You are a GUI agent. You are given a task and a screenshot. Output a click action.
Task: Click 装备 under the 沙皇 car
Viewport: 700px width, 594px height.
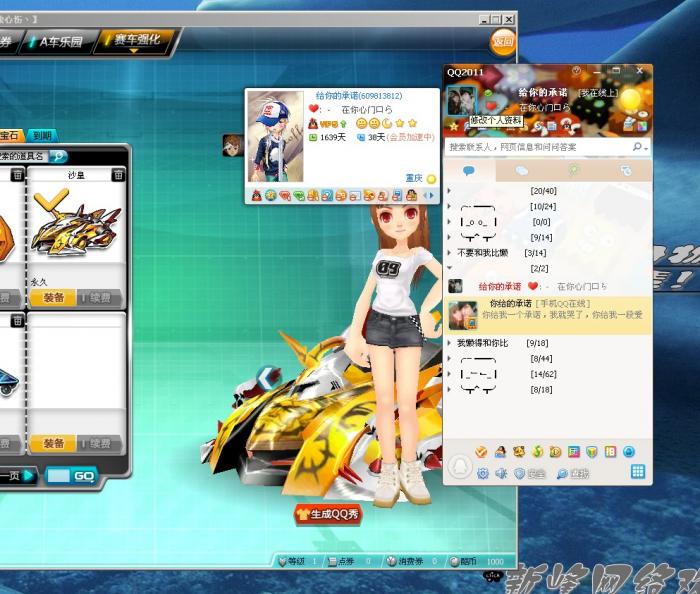point(53,297)
